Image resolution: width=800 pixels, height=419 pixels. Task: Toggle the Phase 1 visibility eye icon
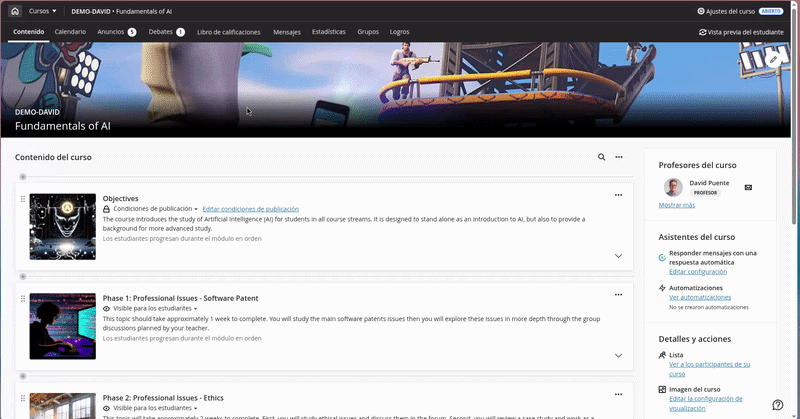tap(106, 308)
